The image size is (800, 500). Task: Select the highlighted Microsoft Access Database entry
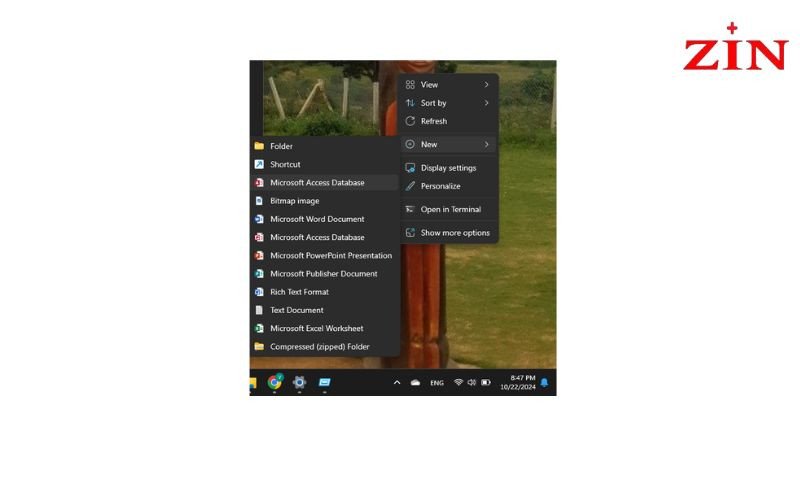(324, 183)
